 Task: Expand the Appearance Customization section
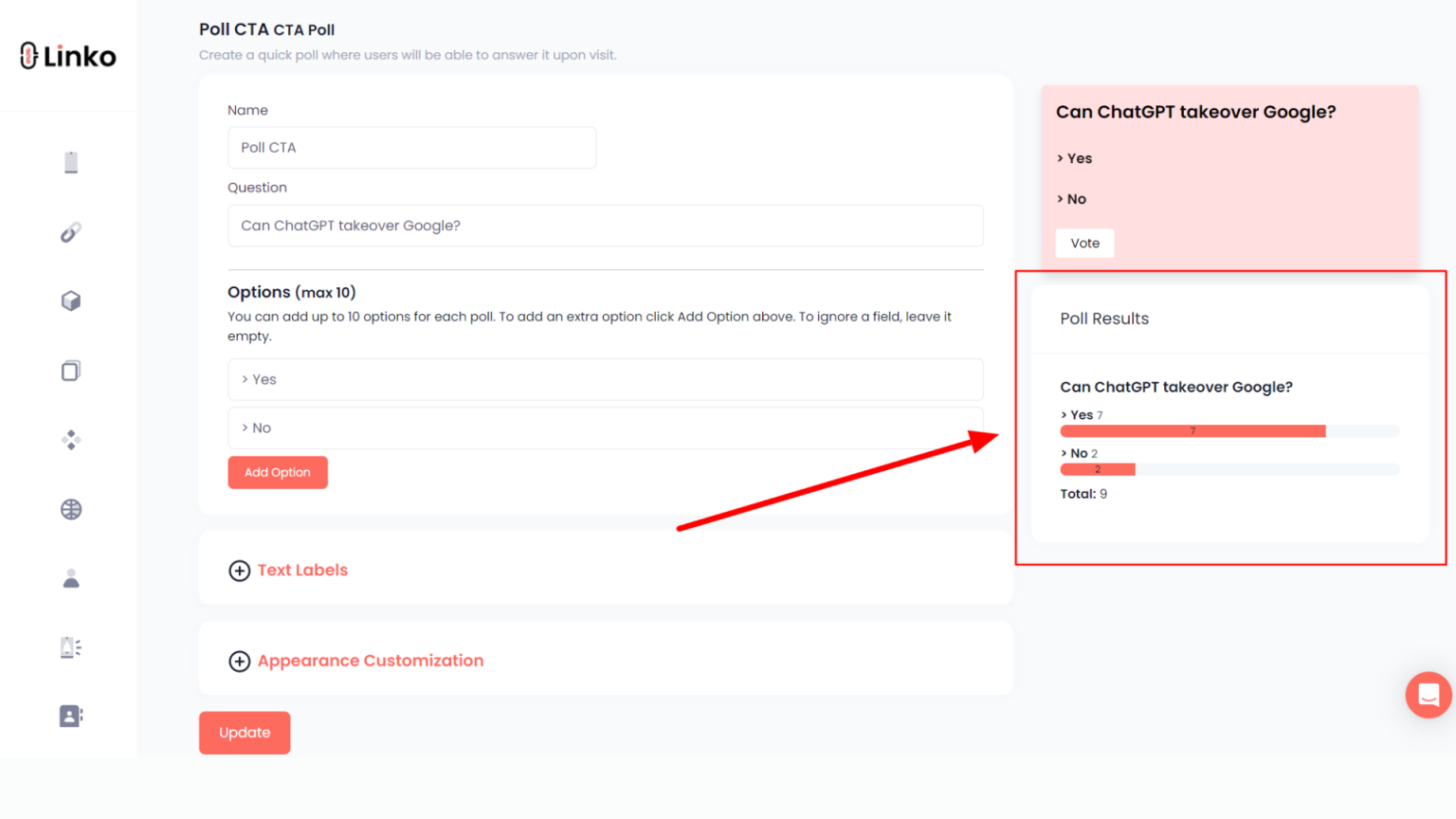(355, 661)
